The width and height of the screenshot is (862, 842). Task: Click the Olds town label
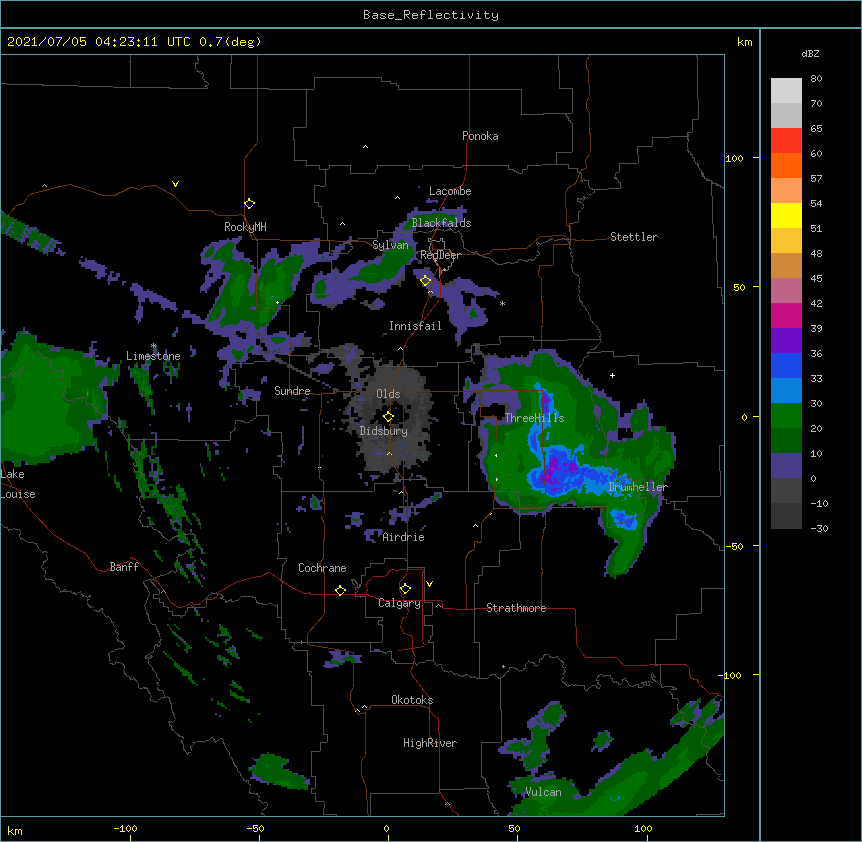click(x=388, y=394)
